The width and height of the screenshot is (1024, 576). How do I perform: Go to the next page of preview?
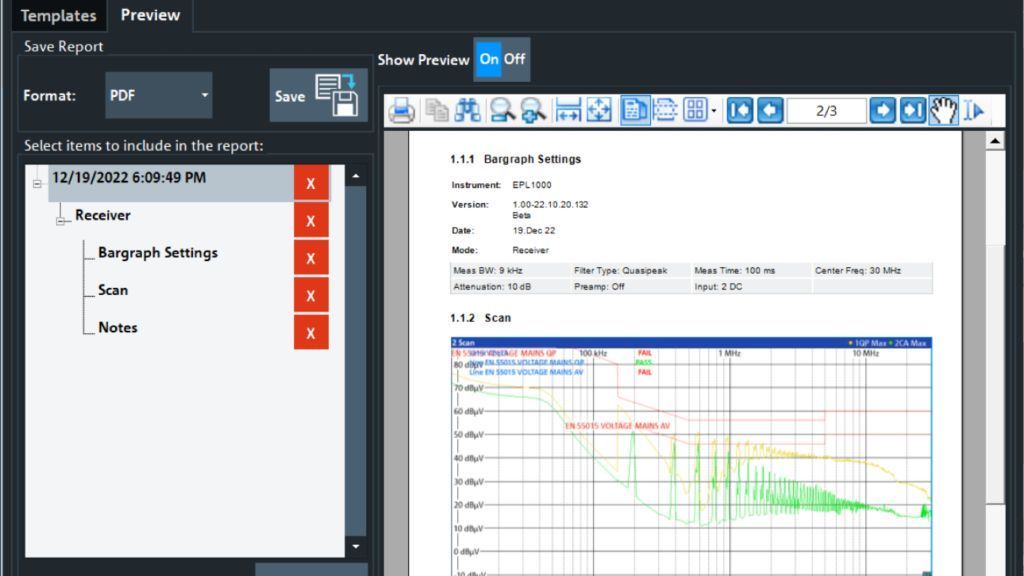point(882,111)
